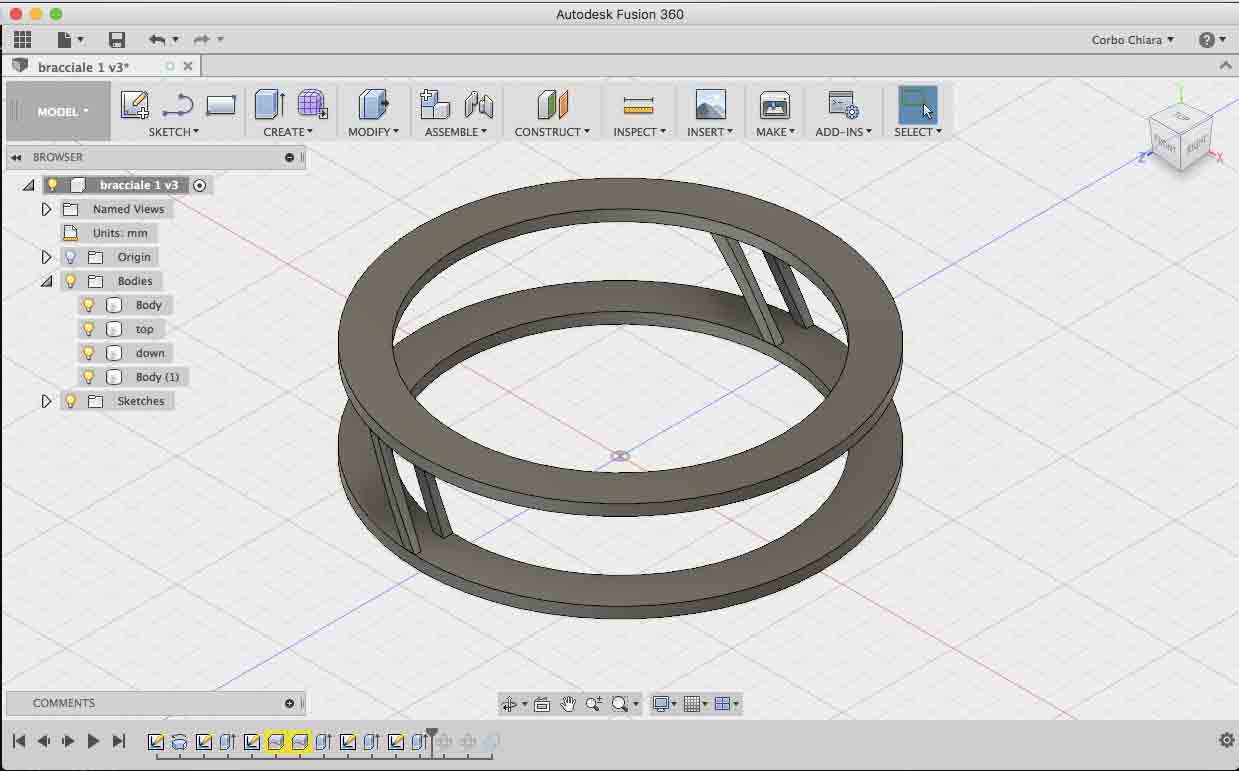The width and height of the screenshot is (1239, 771).
Task: Click the Offset Plane construct icon
Action: (552, 104)
